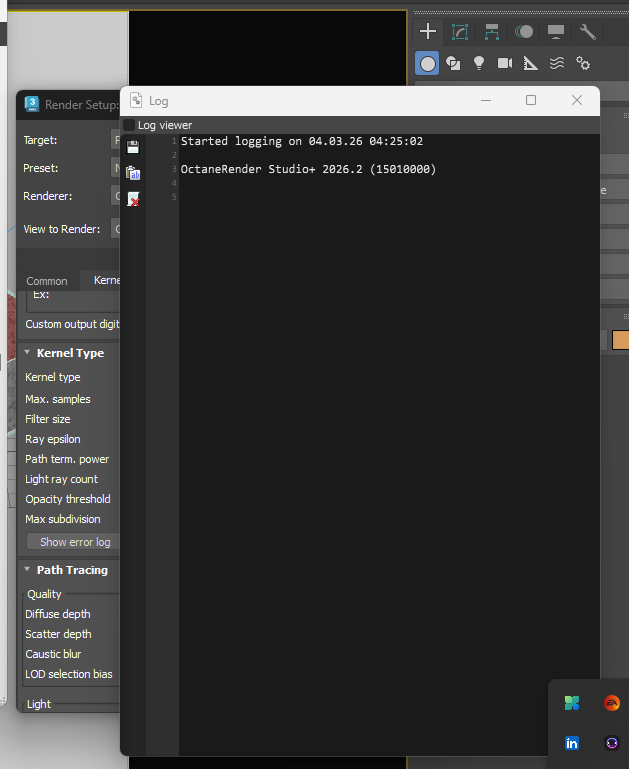Click the LOD selection bias label
The width and height of the screenshot is (629, 769).
pyautogui.click(x=69, y=674)
